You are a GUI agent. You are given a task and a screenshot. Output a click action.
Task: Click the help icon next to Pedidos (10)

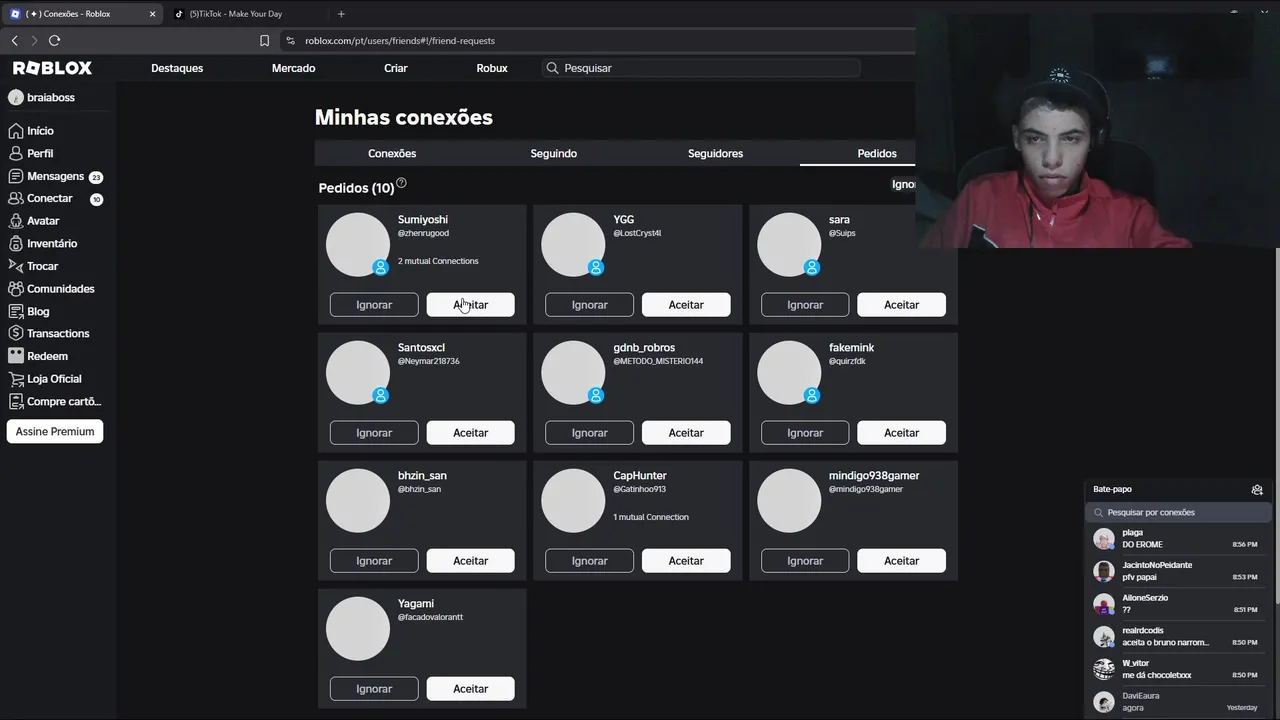click(401, 183)
